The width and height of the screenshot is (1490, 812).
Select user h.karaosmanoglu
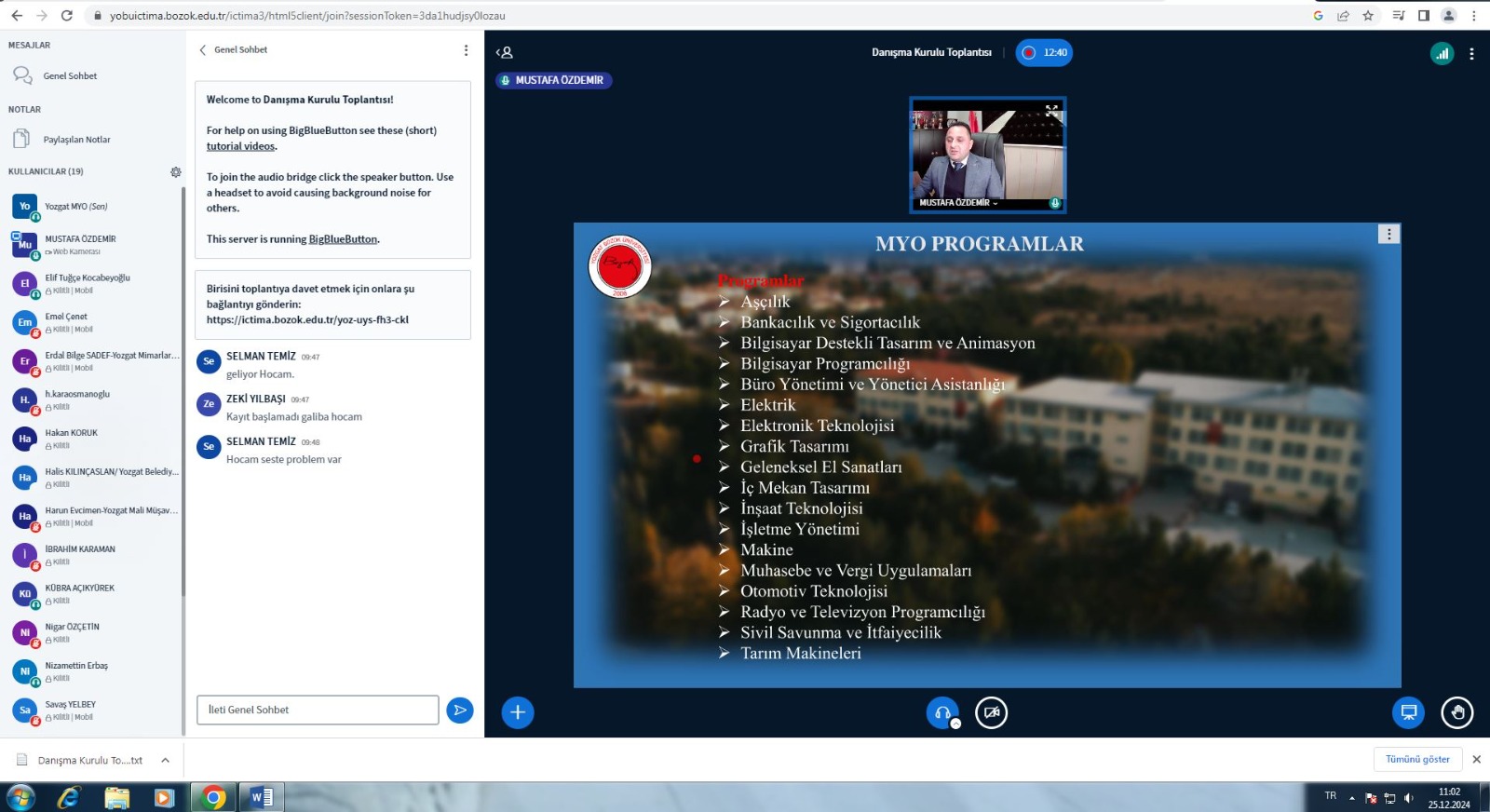coord(93,399)
